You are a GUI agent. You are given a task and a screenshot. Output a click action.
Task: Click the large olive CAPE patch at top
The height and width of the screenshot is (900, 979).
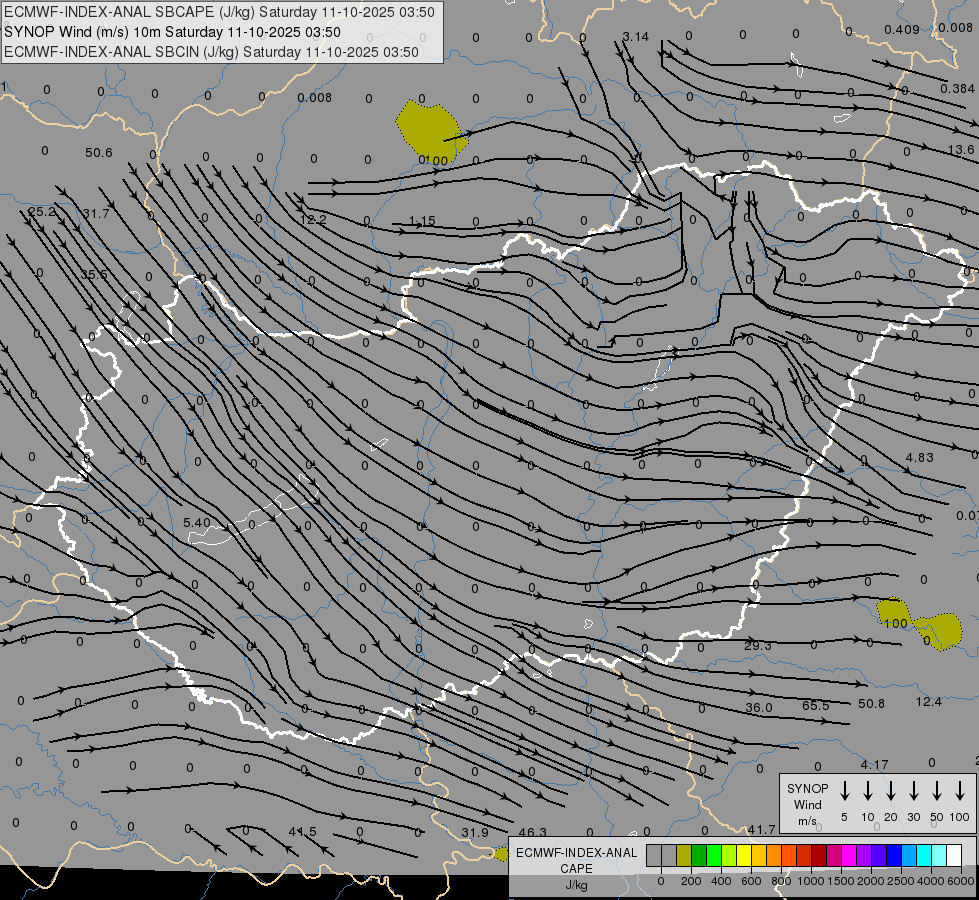pos(431,131)
